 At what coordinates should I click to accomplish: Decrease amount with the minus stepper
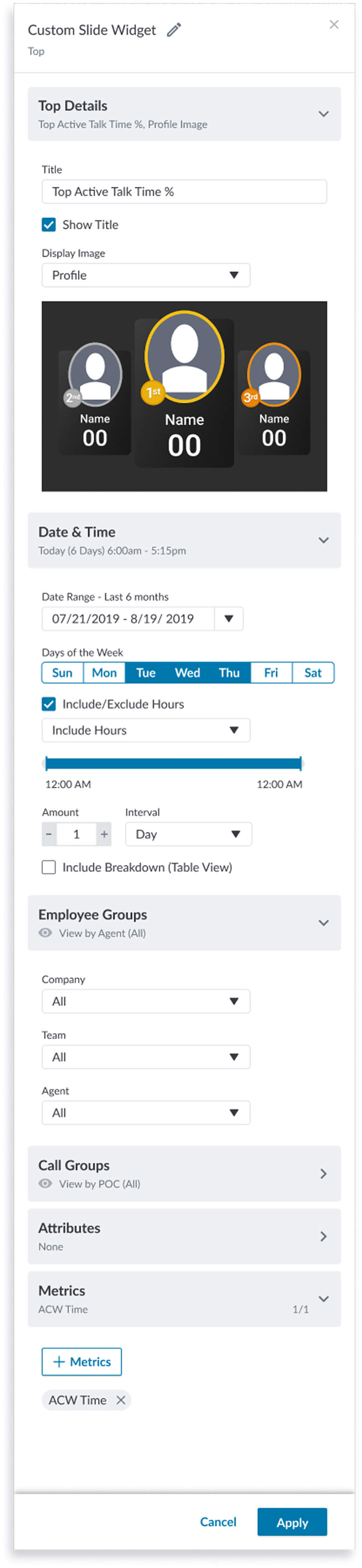pos(49,834)
